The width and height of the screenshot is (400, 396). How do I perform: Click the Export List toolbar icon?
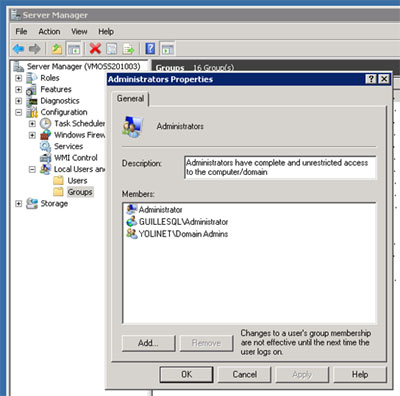tap(128, 49)
